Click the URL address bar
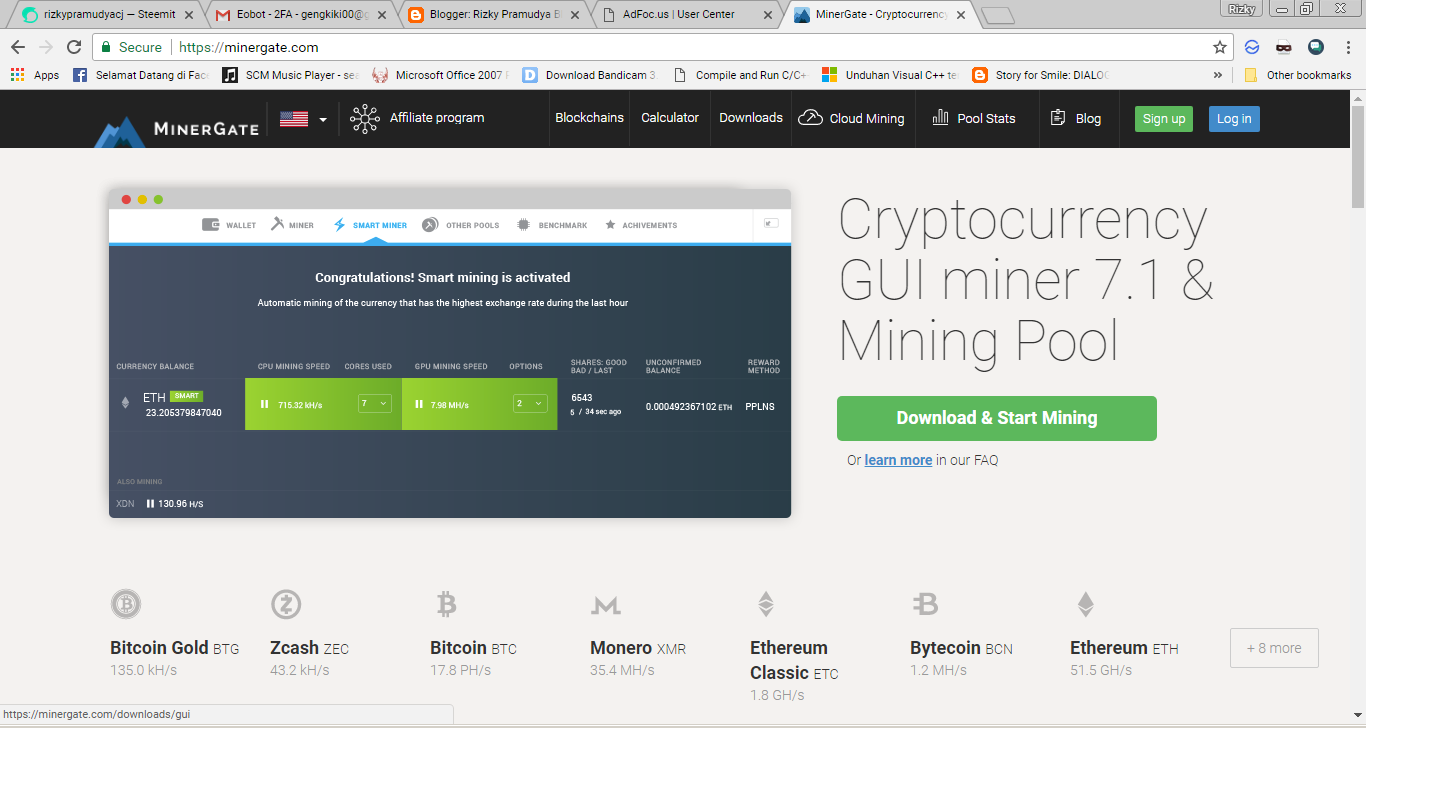The image size is (1440, 810). [663, 47]
